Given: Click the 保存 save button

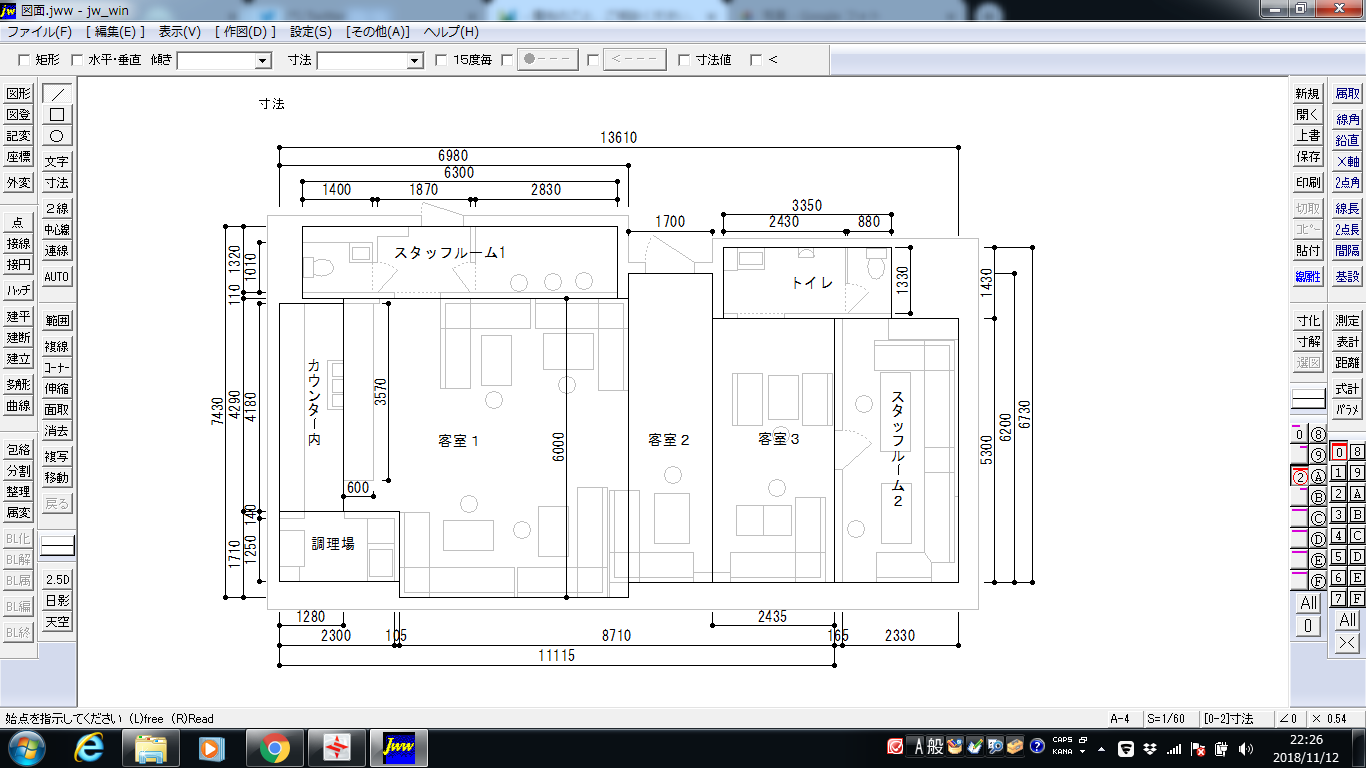Looking at the screenshot, I should [x=1308, y=157].
